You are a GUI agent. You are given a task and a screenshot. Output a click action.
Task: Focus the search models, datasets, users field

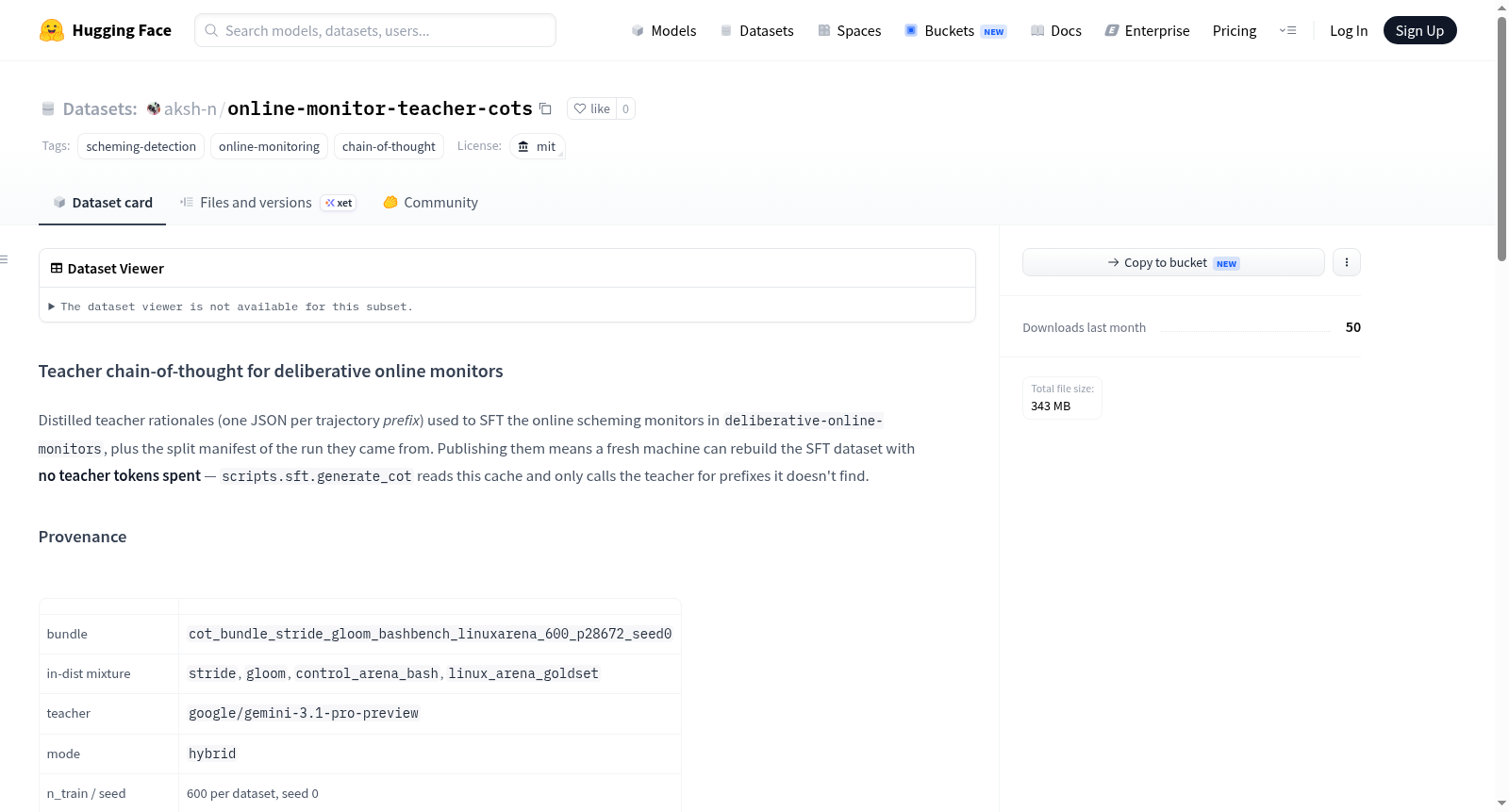point(375,30)
